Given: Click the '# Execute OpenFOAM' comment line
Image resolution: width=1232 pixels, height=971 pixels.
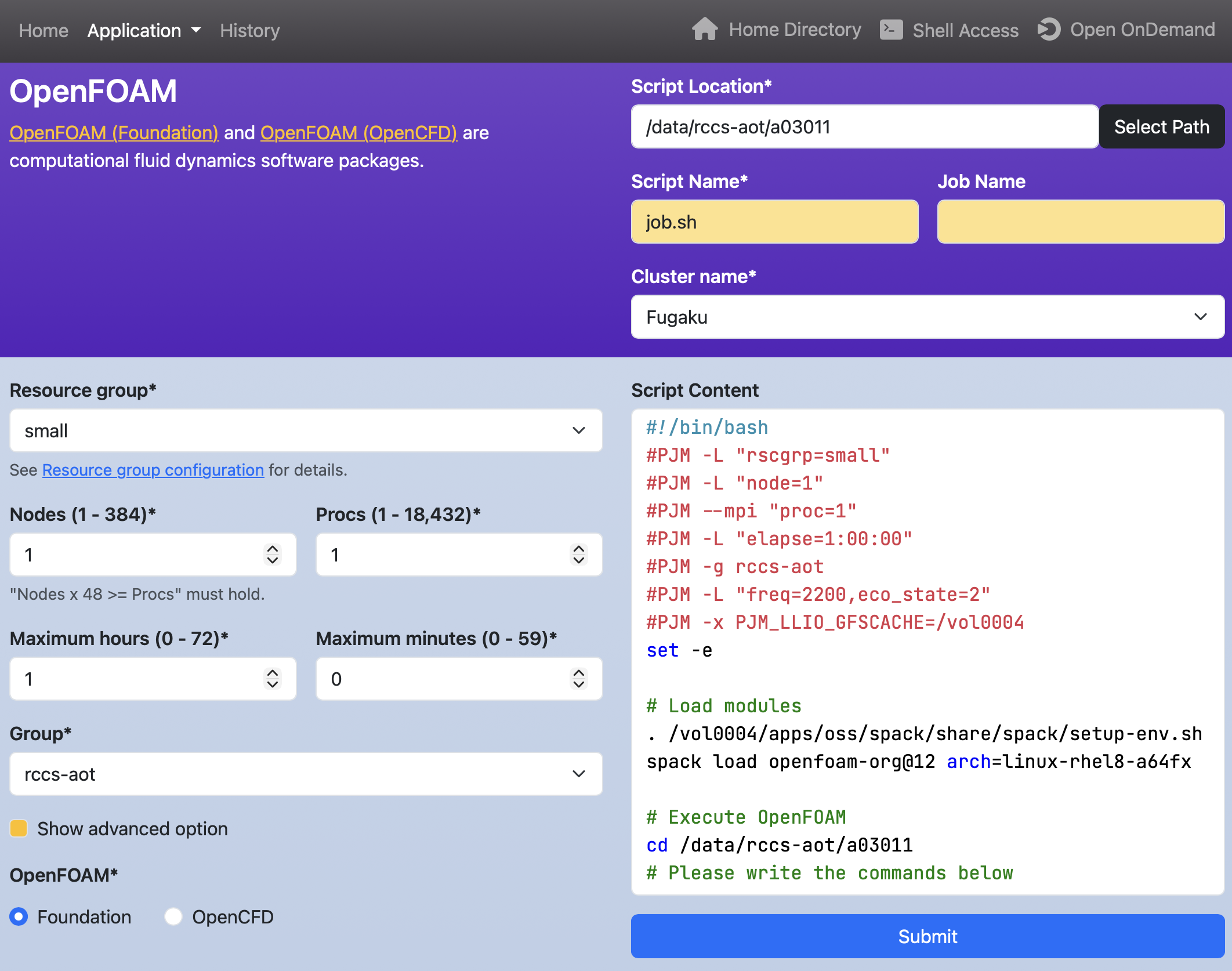Looking at the screenshot, I should click(x=746, y=817).
